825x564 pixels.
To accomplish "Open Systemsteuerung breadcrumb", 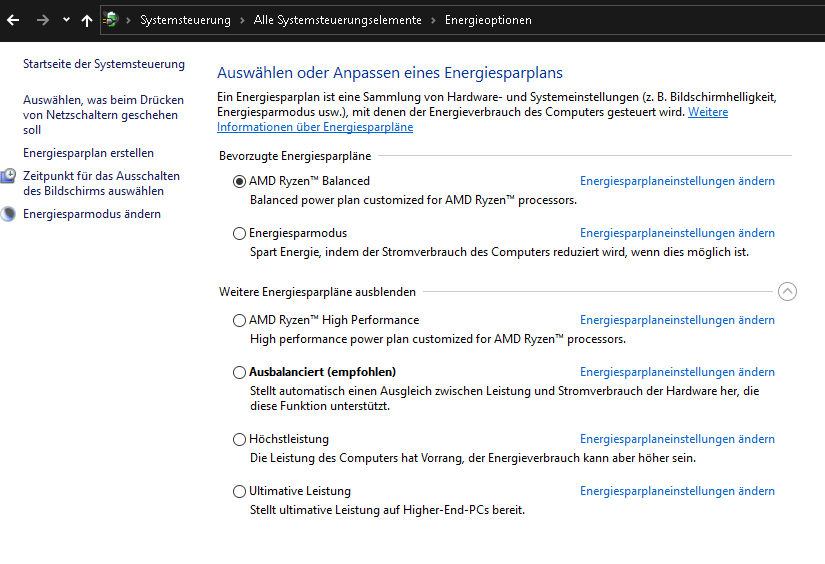I will [x=185, y=20].
